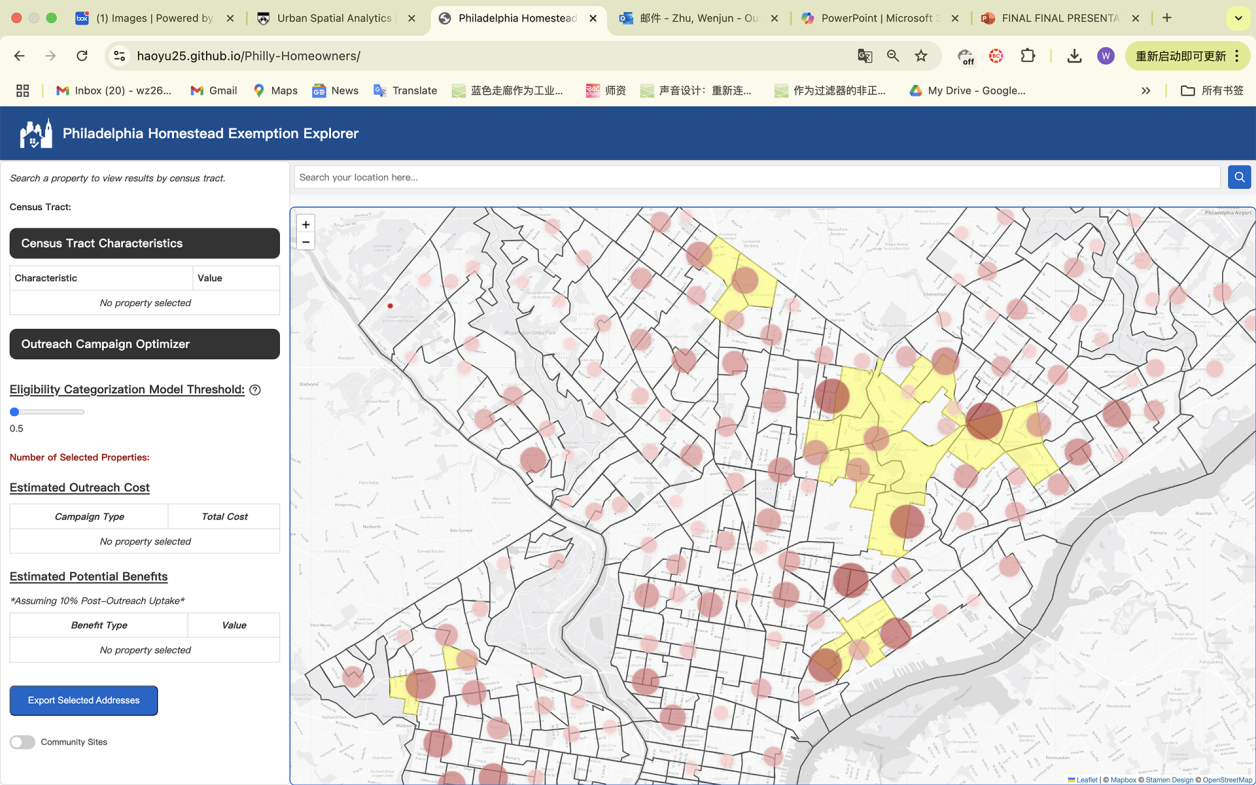Click the Estimated Outreach Cost heading
Viewport: 1256px width, 785px height.
(80, 488)
